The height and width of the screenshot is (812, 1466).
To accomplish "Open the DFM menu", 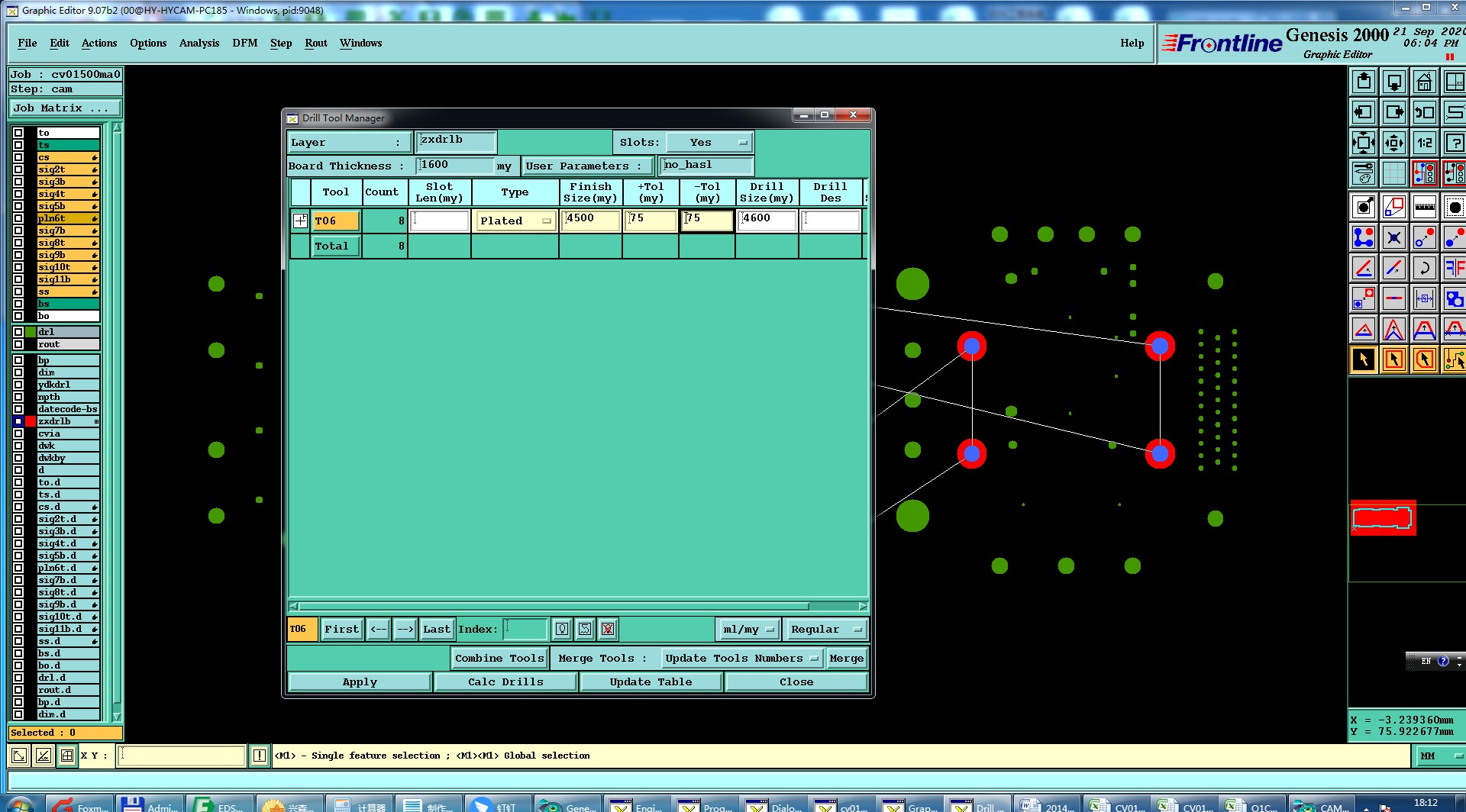I will [245, 43].
